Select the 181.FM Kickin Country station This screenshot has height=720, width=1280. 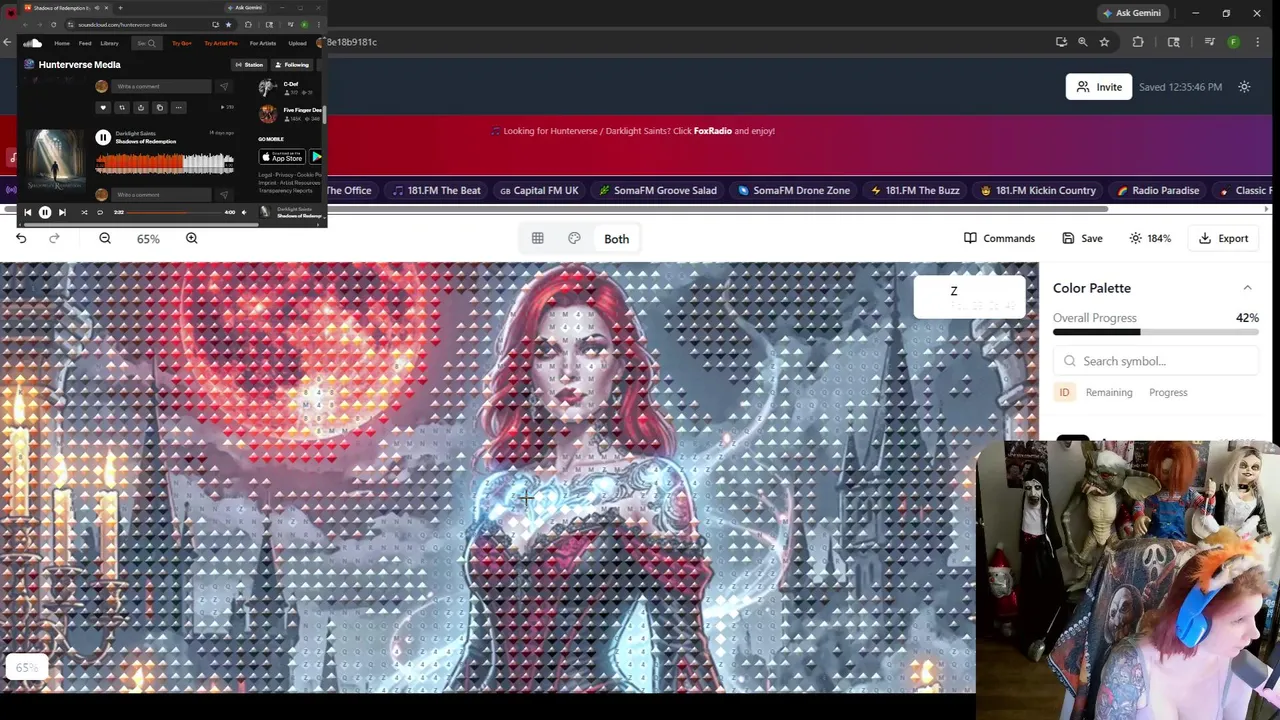[1038, 190]
